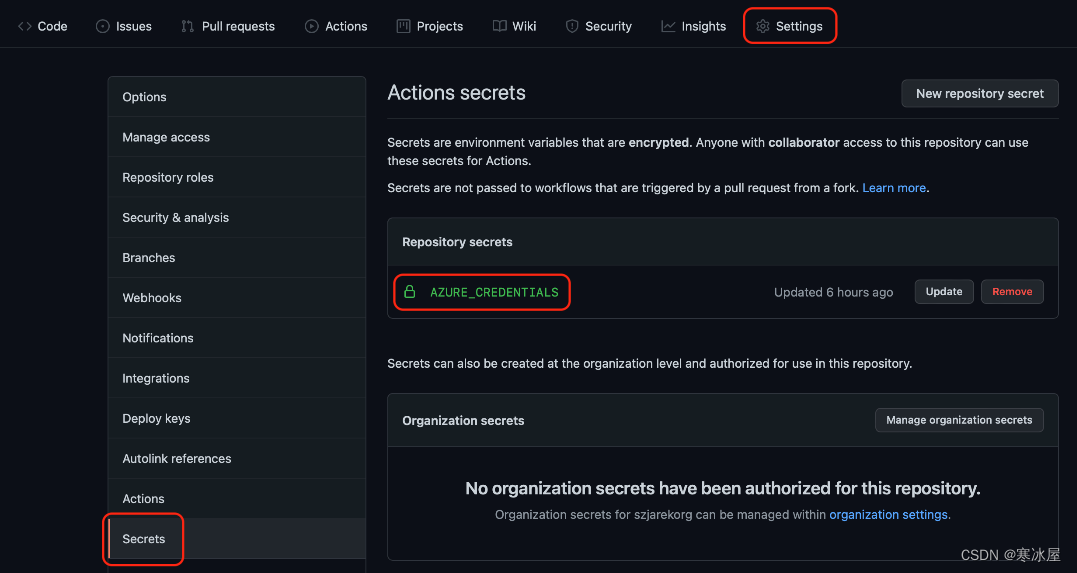
Task: Click the 'No organization secrets have been authorized' message
Action: (723, 488)
